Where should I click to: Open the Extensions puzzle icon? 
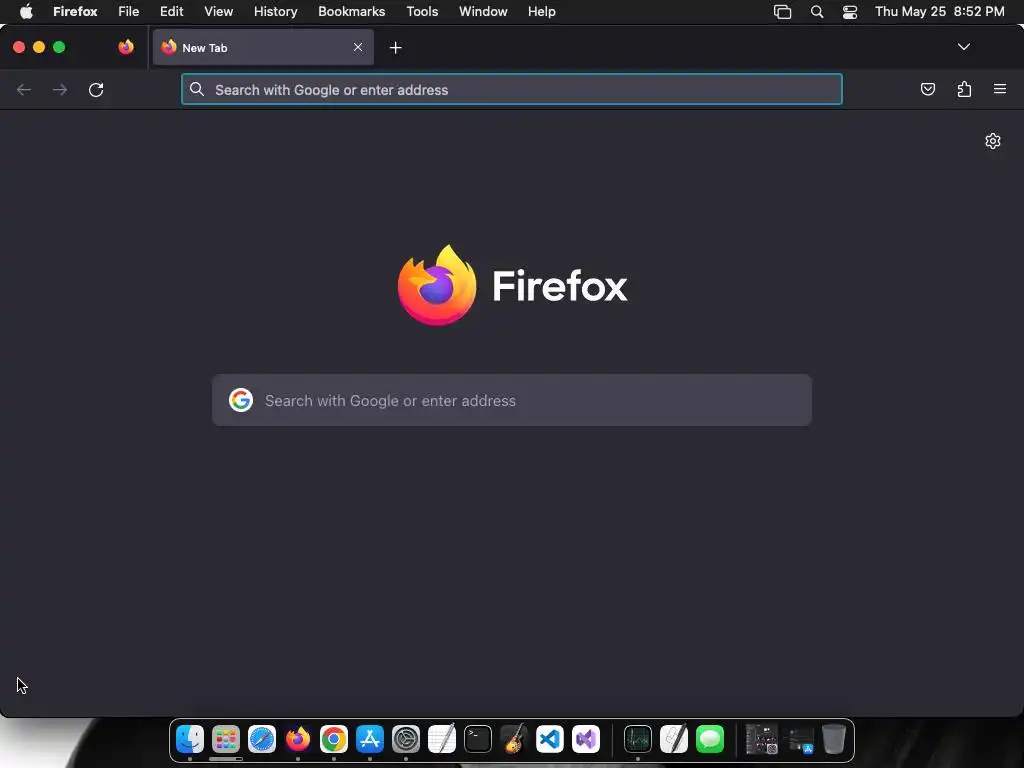tap(964, 89)
